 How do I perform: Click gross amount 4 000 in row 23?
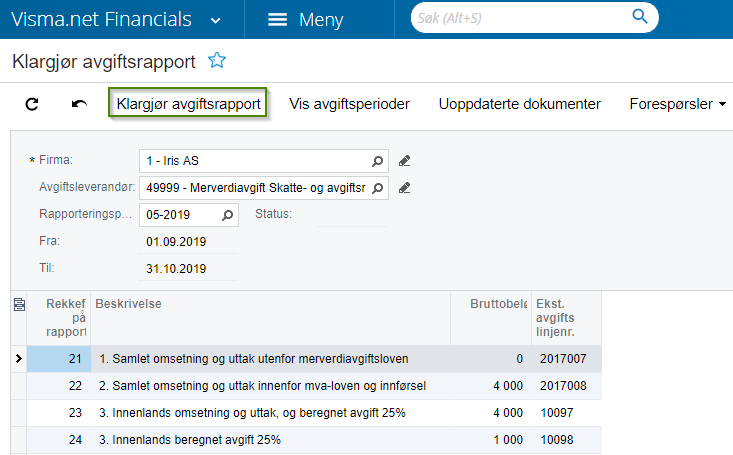point(508,413)
